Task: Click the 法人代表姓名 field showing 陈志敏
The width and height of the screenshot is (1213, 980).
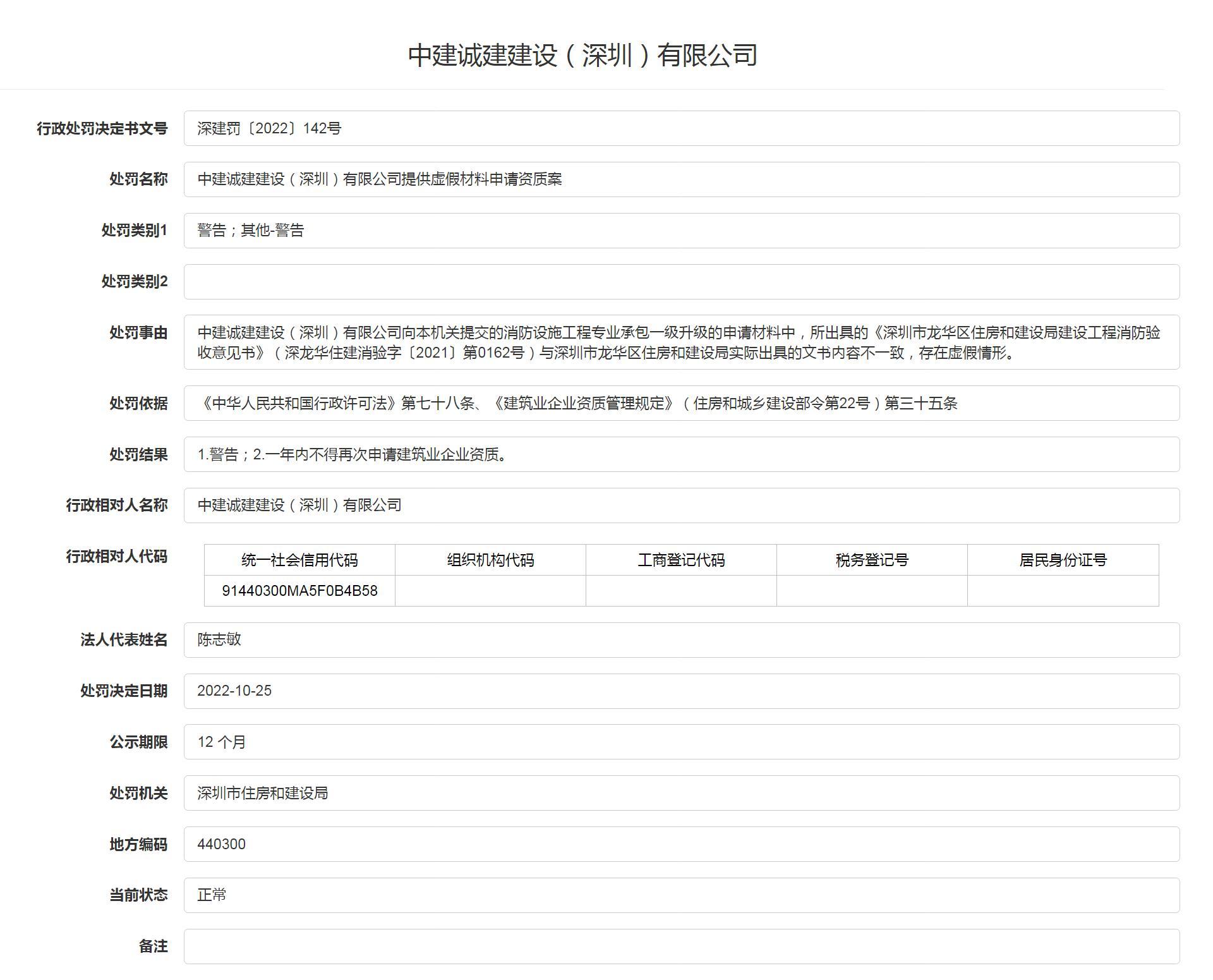Action: [682, 640]
